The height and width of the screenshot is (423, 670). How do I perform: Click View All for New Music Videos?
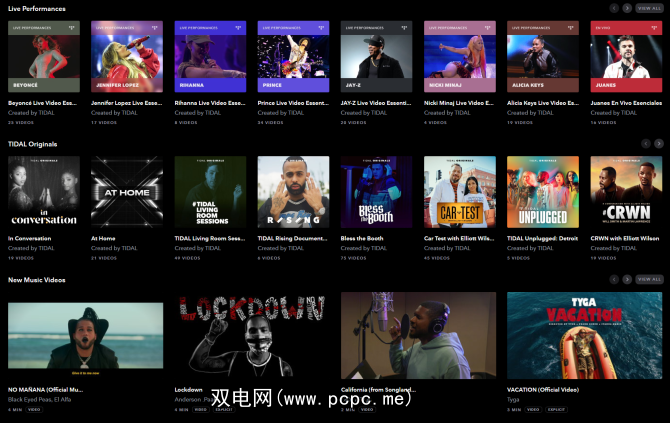tap(649, 279)
